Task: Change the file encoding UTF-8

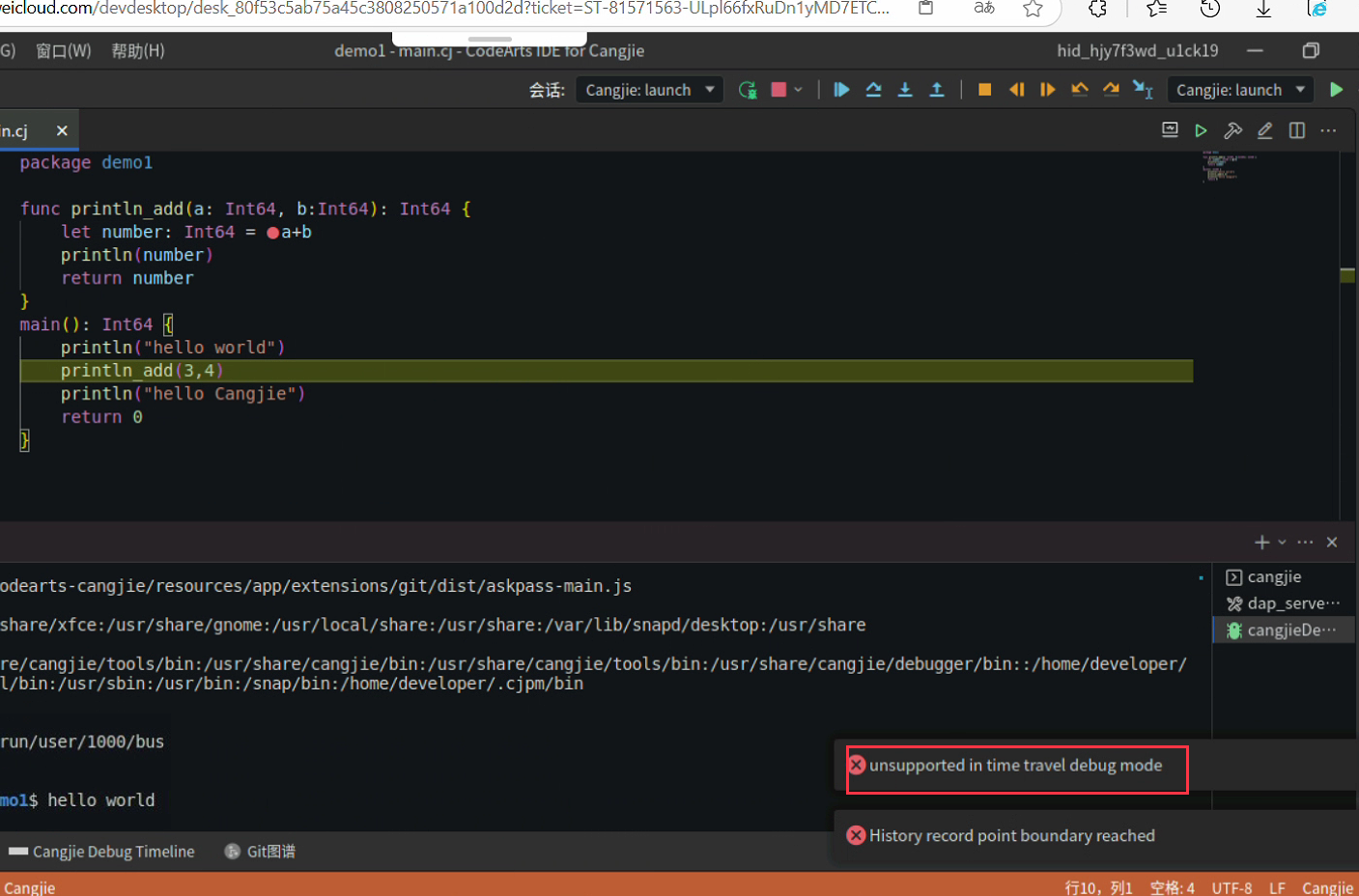Action: [x=1232, y=887]
